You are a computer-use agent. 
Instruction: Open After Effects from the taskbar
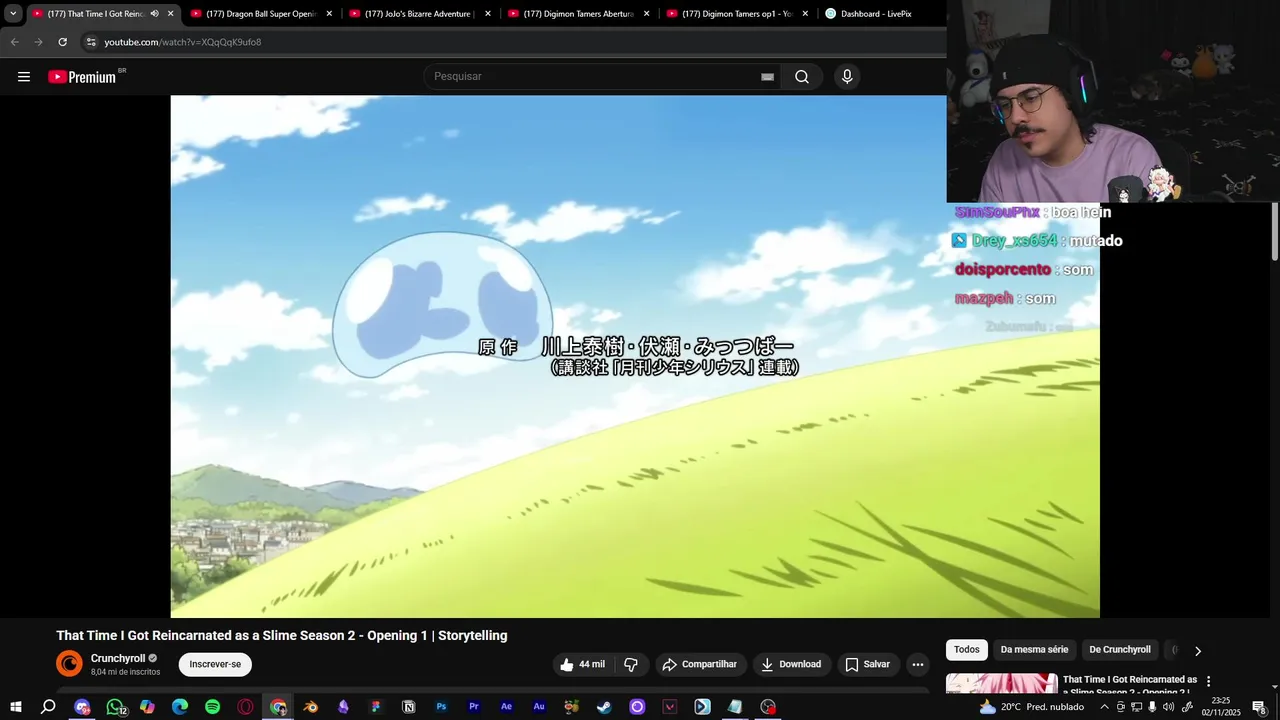(x=507, y=707)
